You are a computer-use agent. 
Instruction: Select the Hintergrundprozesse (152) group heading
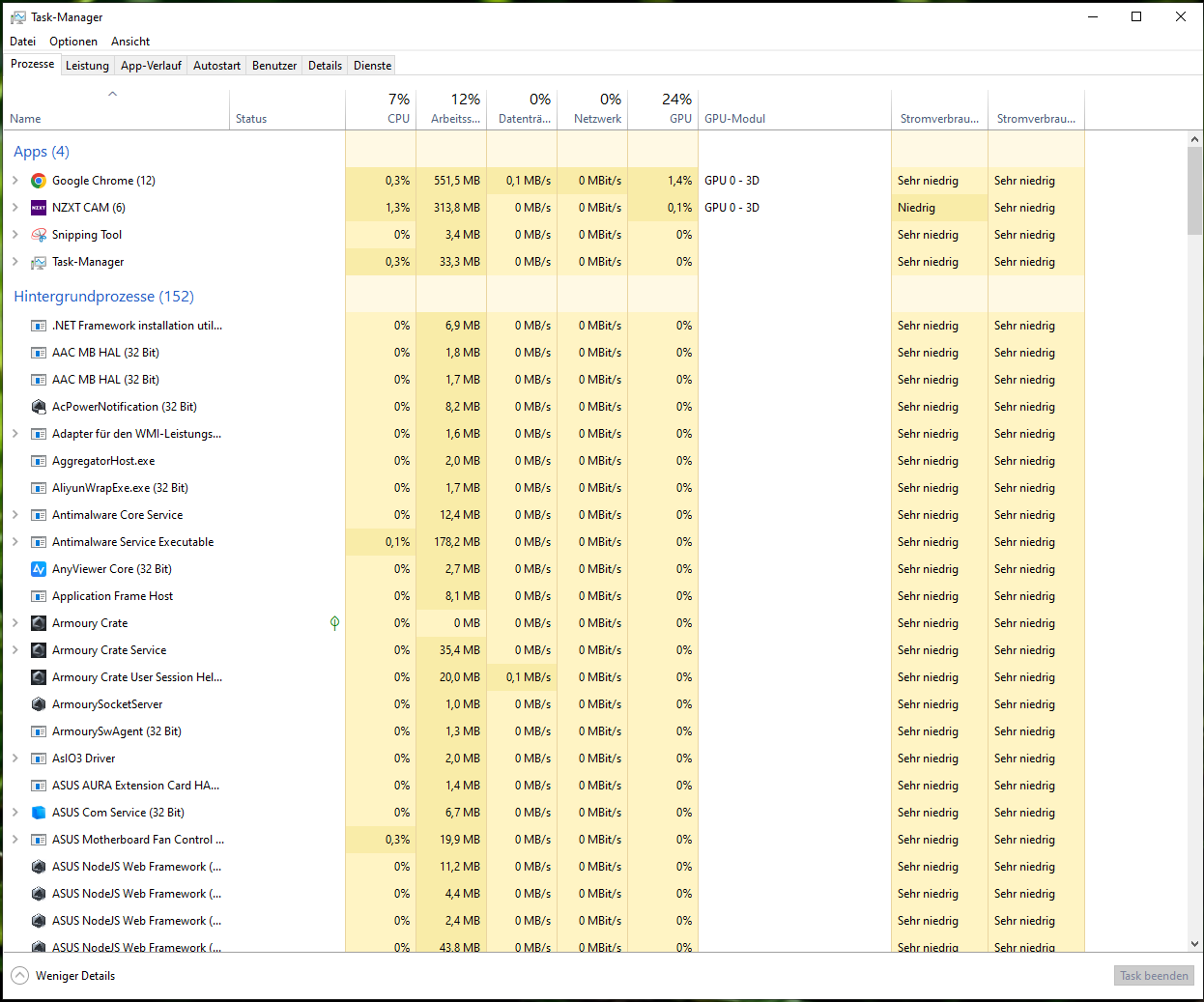point(103,297)
